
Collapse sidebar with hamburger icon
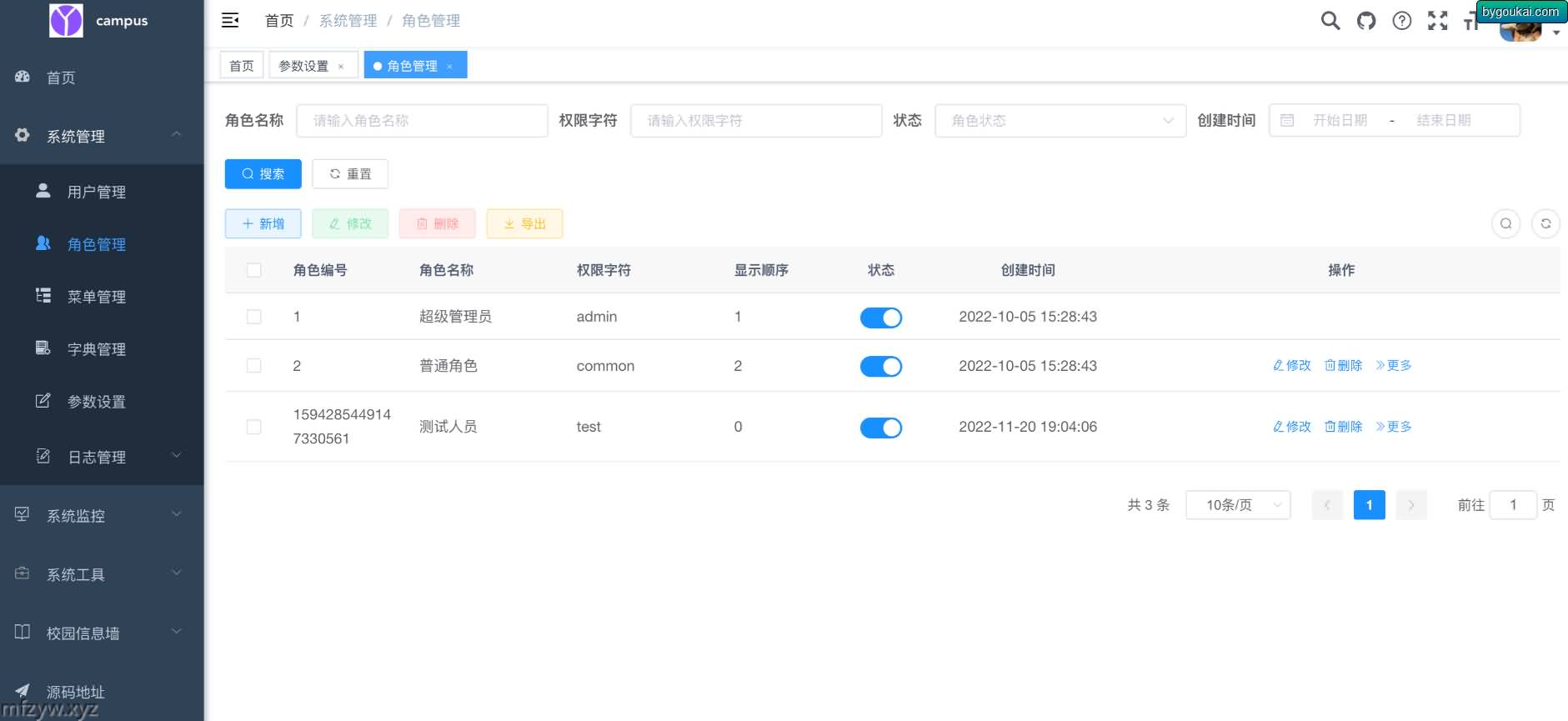click(230, 21)
